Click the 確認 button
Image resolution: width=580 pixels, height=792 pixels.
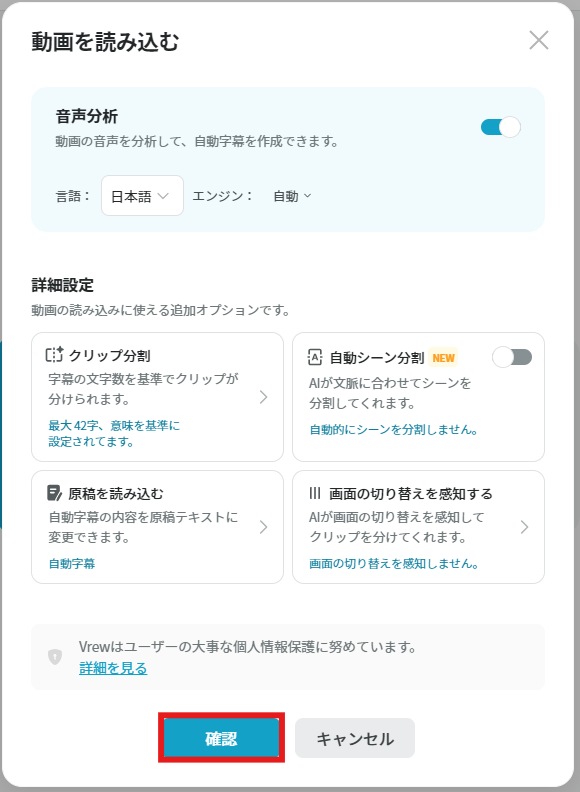pos(221,738)
